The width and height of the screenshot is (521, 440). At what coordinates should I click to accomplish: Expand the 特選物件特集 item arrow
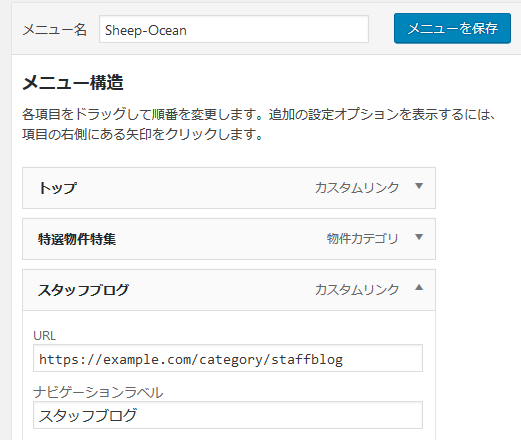(x=419, y=237)
